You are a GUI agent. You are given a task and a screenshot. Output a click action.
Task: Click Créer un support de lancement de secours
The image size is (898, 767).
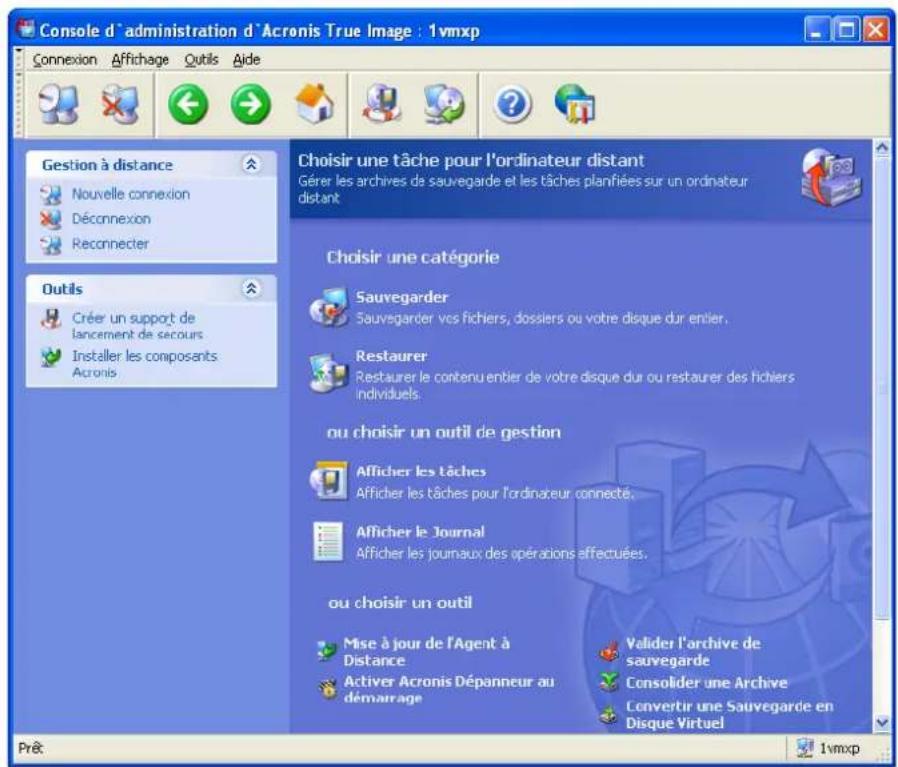[137, 325]
